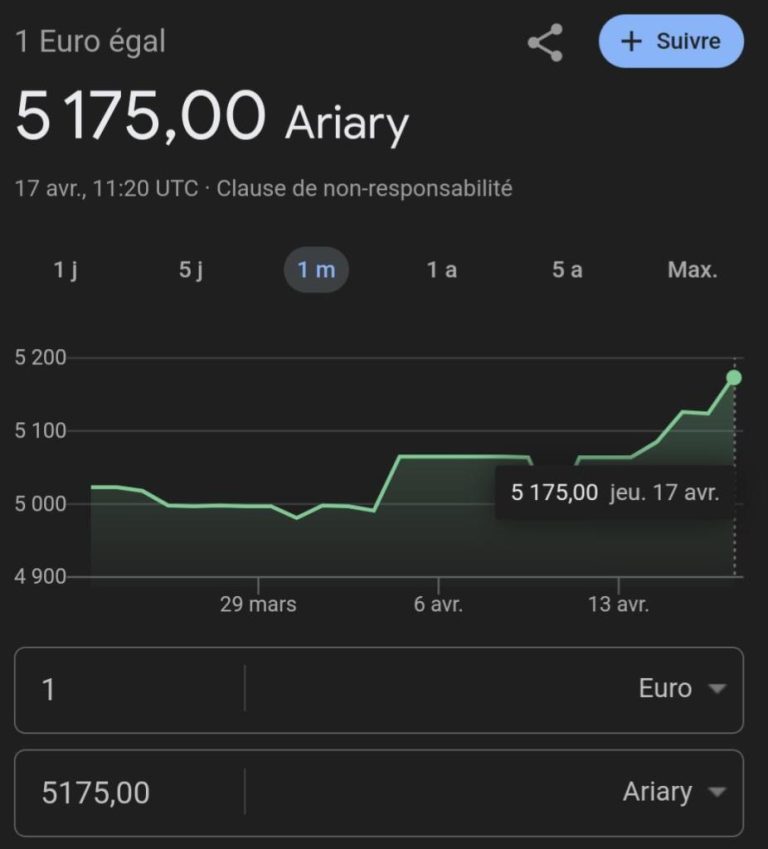Click the plus icon in Suivre
Image resolution: width=768 pixels, height=849 pixels.
point(631,42)
